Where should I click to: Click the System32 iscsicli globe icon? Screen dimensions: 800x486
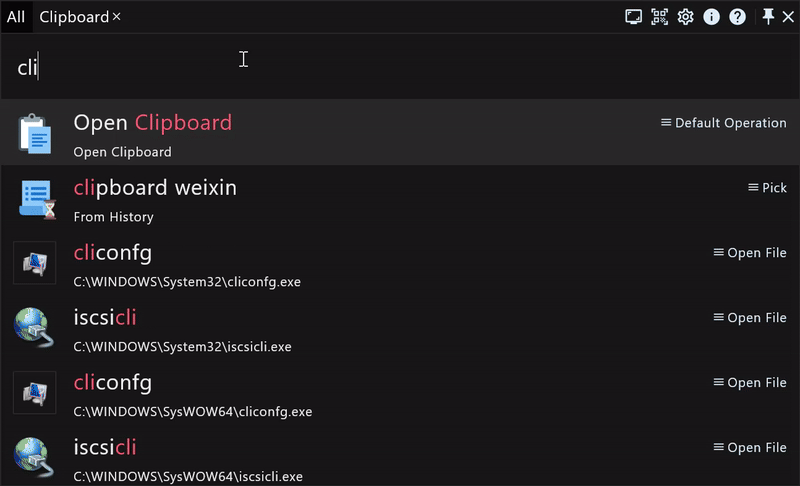coord(34,328)
